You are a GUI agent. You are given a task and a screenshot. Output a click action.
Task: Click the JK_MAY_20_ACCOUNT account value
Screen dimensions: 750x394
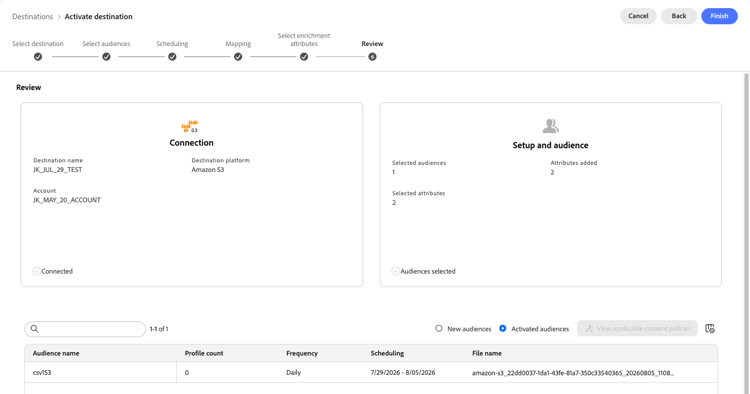67,200
